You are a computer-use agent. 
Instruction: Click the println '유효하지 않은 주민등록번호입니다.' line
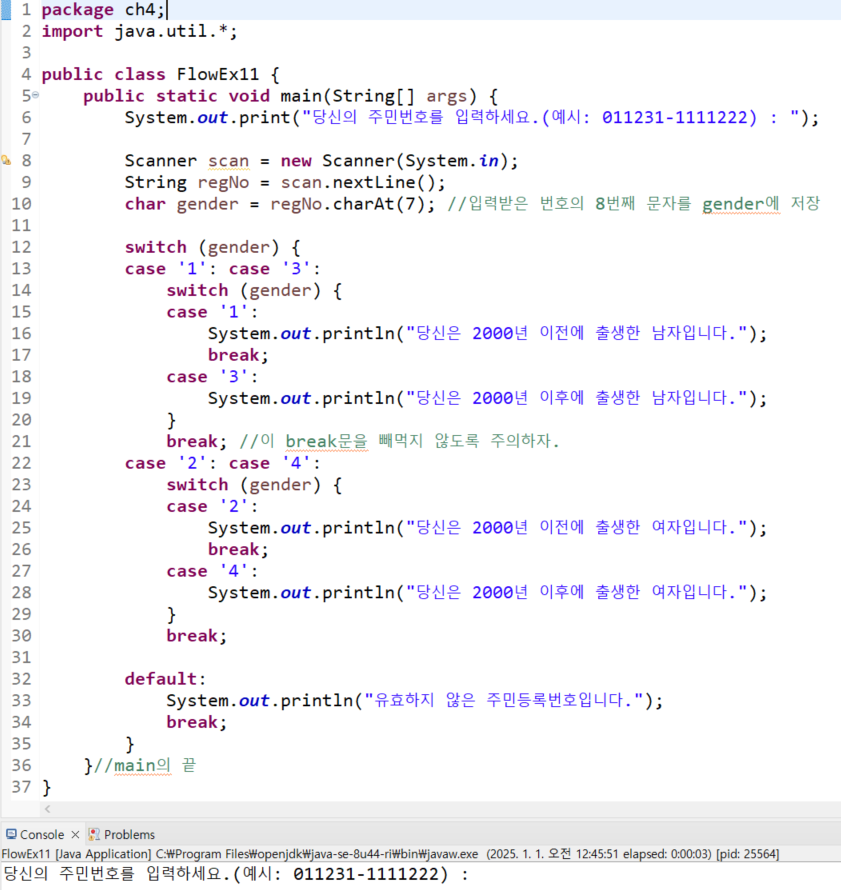[x=414, y=700]
